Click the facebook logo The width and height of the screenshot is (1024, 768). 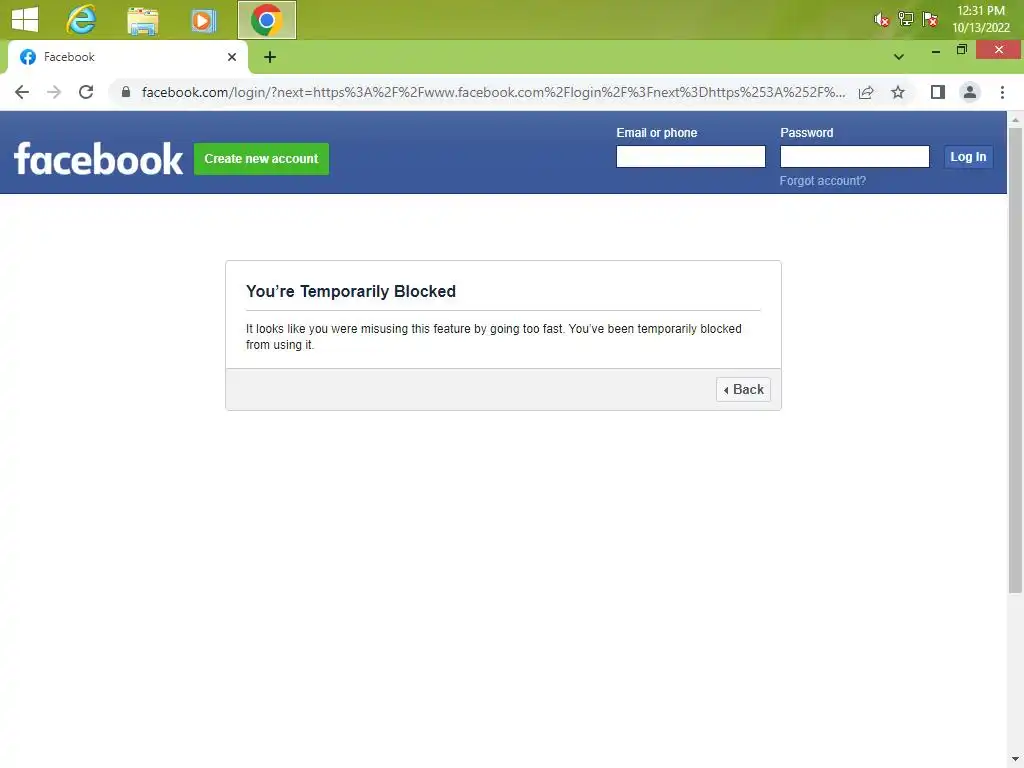tap(98, 159)
